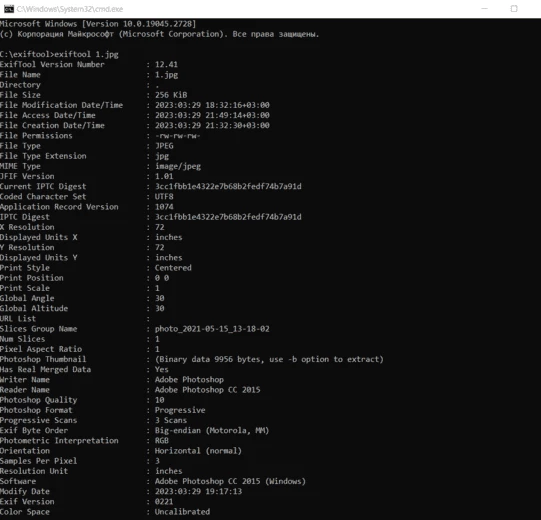The width and height of the screenshot is (541, 520).
Task: Click the File Modification Date/Time value
Action: pos(212,105)
